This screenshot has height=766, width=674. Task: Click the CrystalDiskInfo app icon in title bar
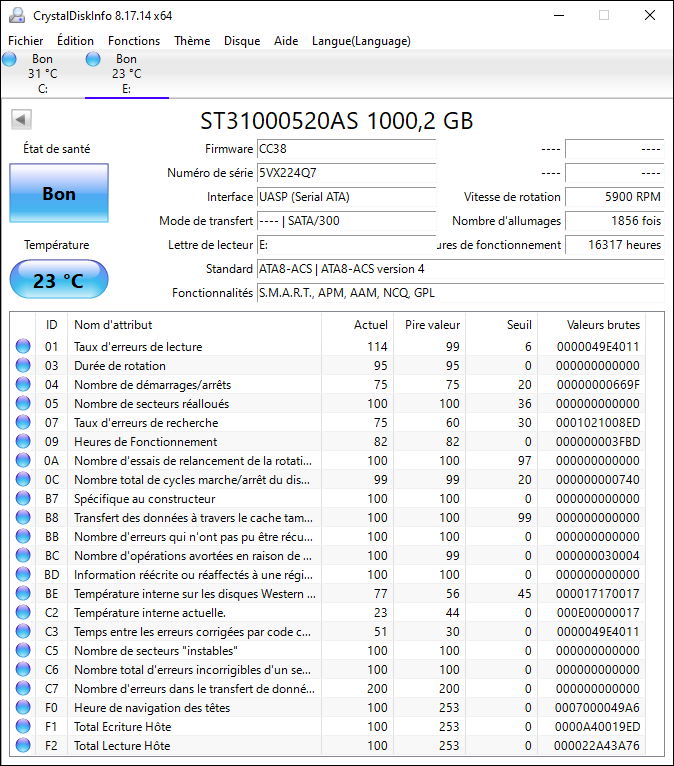tap(15, 15)
